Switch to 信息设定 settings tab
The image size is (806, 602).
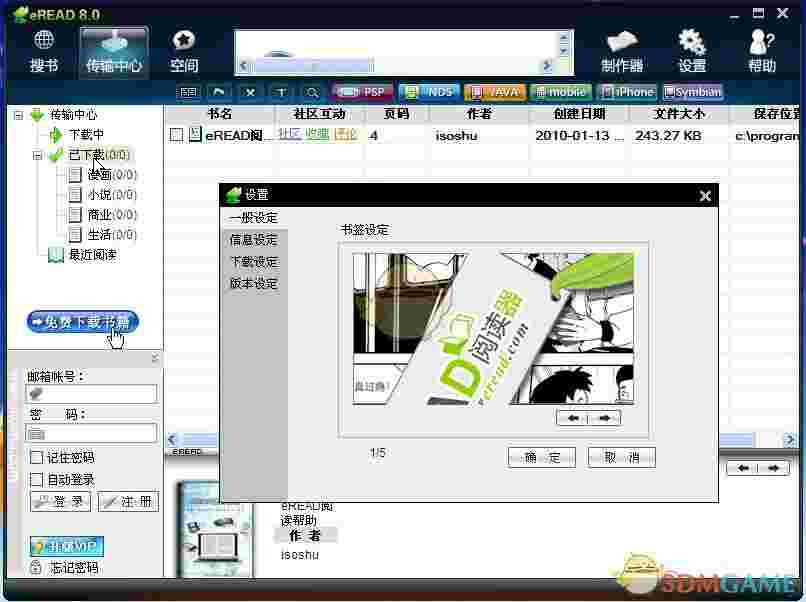[x=253, y=240]
